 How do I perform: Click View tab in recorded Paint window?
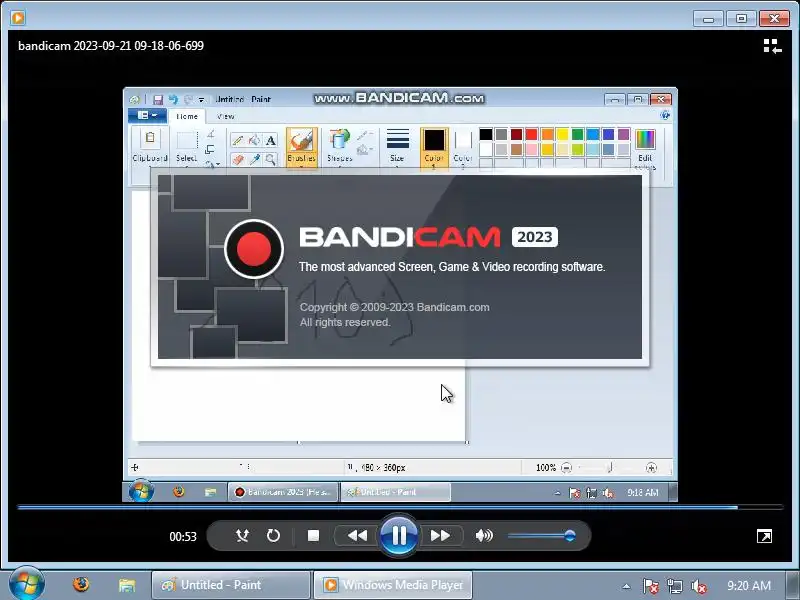(x=226, y=116)
